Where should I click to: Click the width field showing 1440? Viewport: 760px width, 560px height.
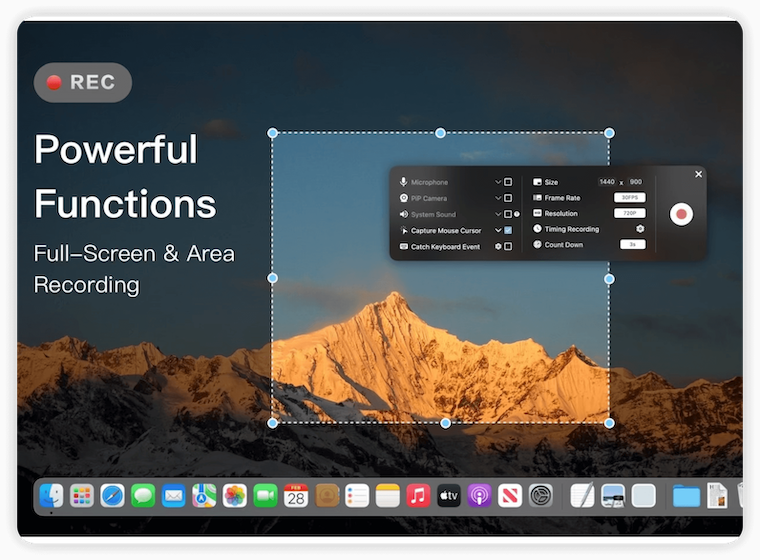(x=606, y=182)
